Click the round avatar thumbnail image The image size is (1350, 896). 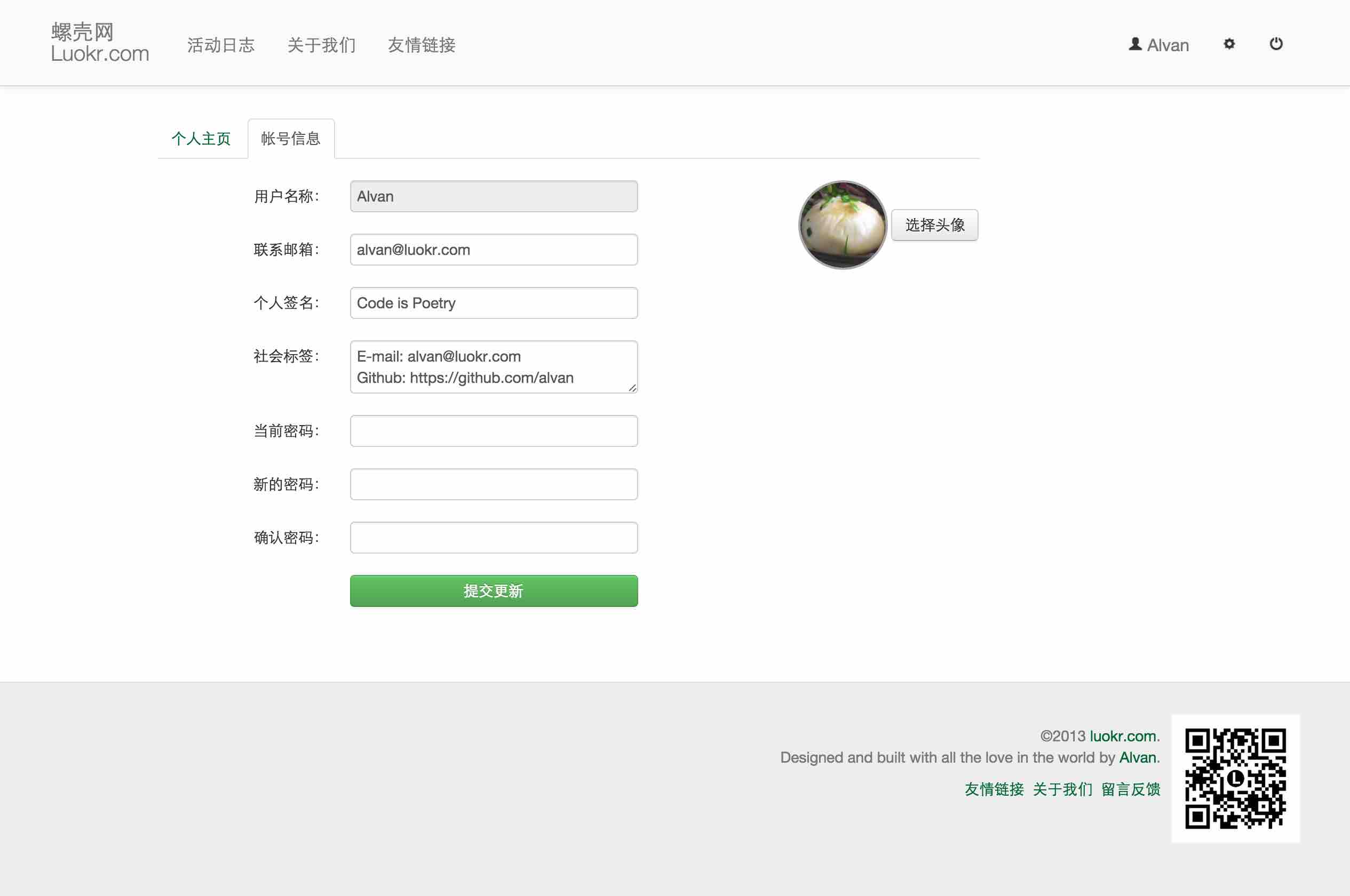click(843, 225)
